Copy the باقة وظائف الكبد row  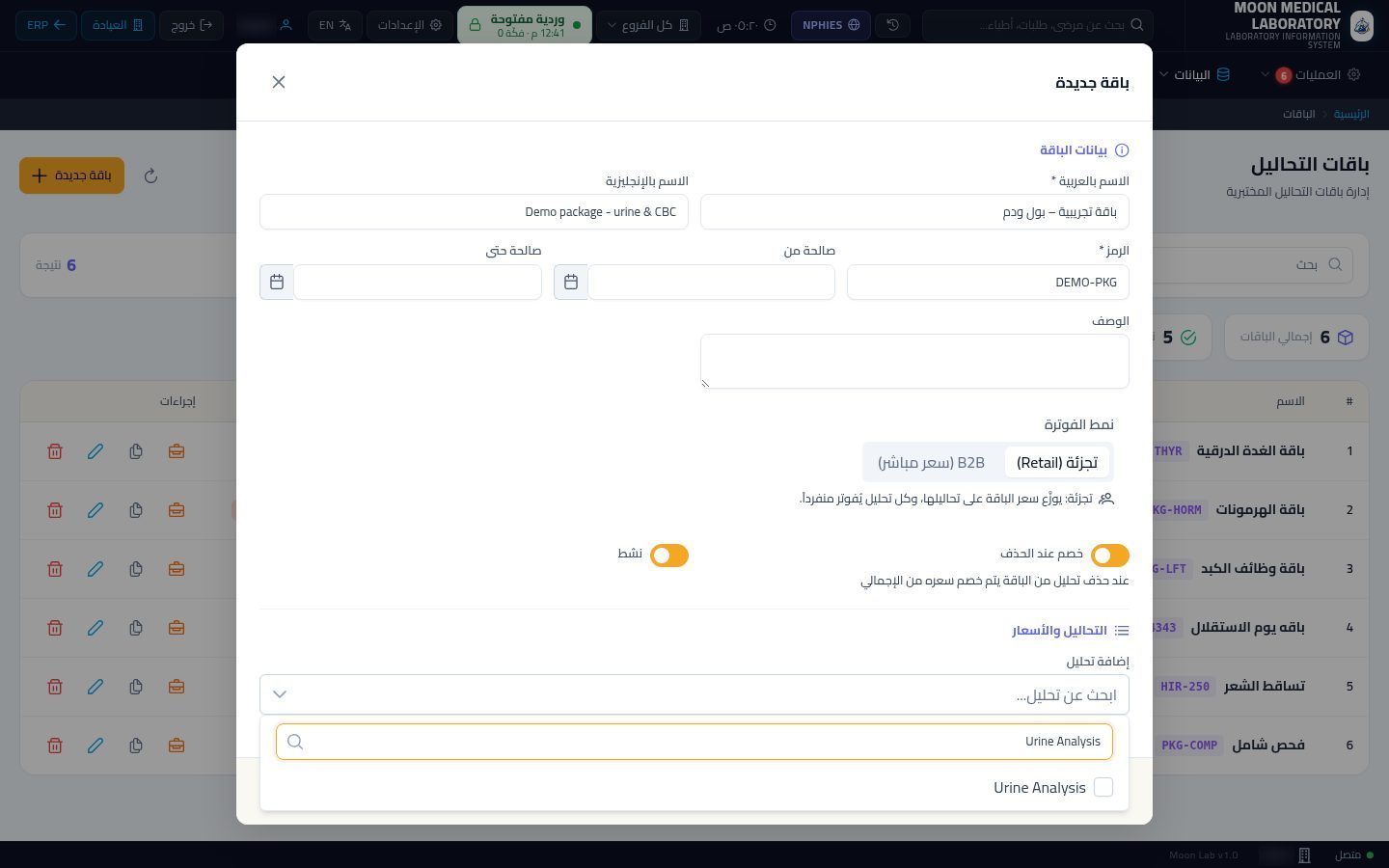[136, 569]
